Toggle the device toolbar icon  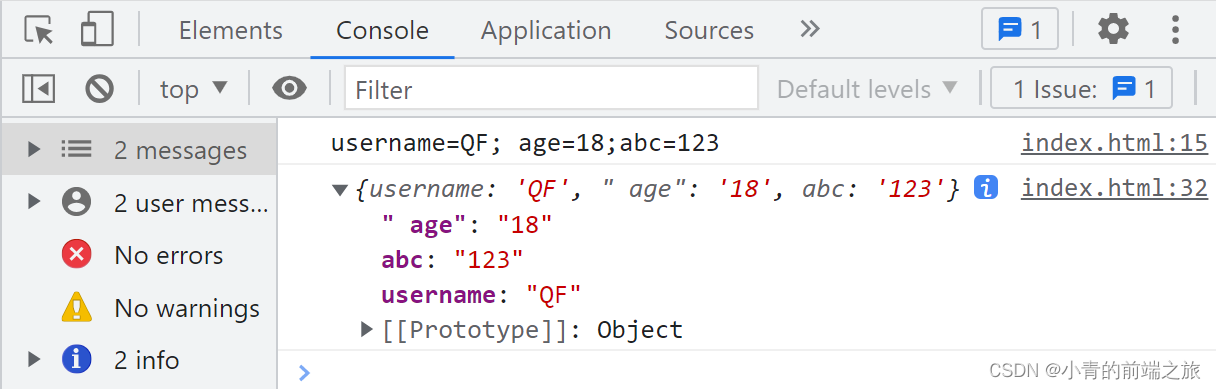tap(97, 30)
